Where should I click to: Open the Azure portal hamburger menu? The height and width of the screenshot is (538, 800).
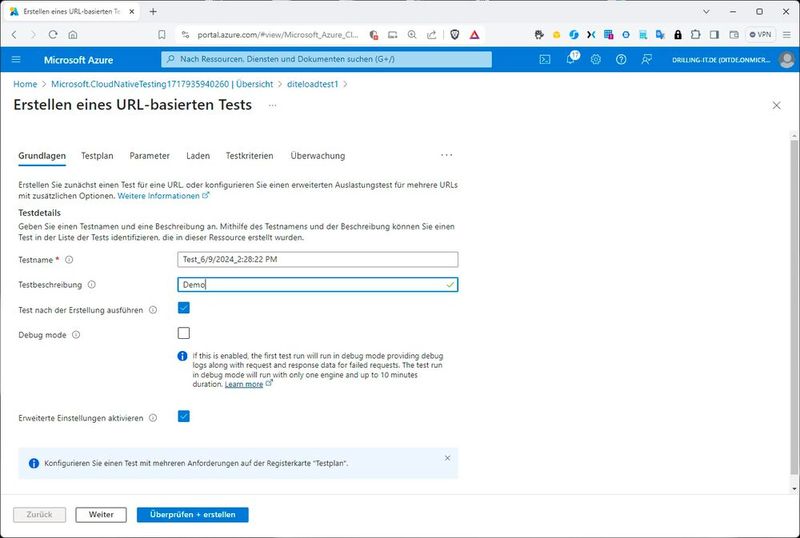pyautogui.click(x=16, y=60)
